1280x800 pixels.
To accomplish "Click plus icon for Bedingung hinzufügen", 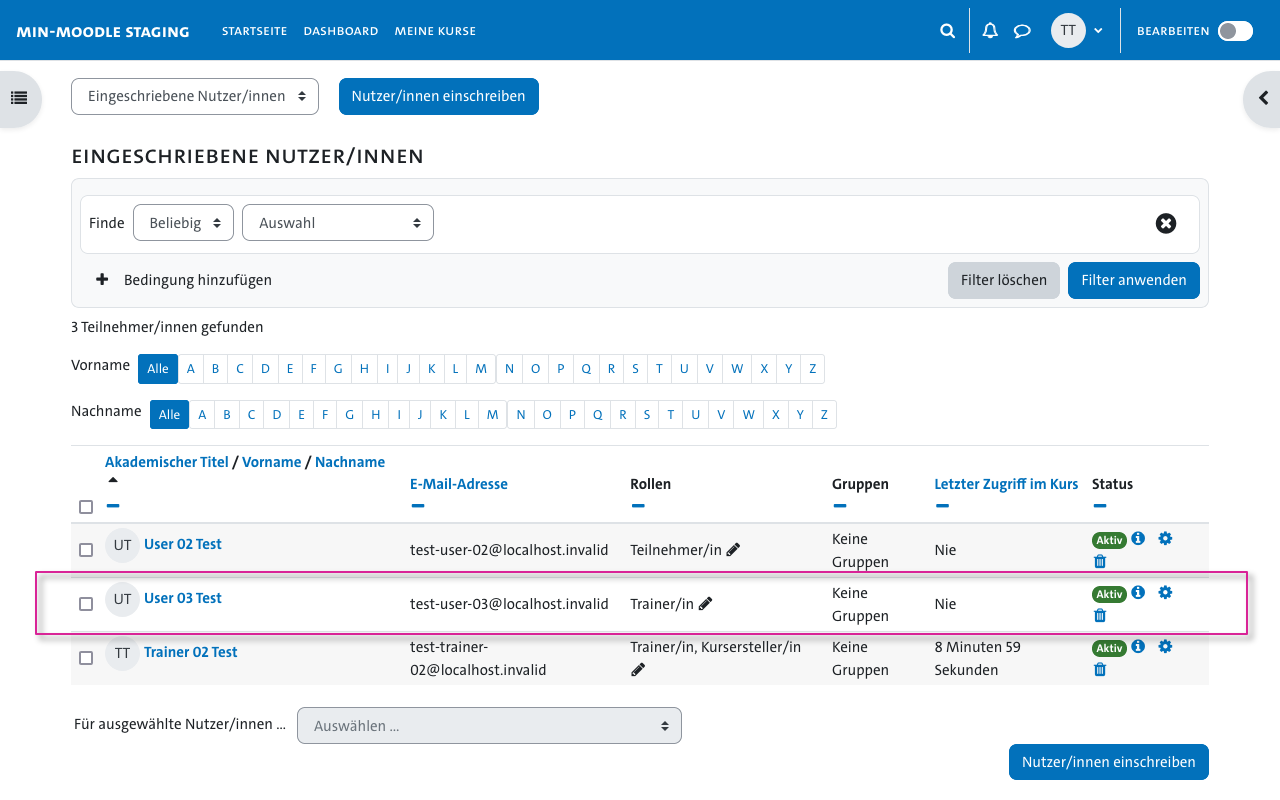I will (x=102, y=280).
